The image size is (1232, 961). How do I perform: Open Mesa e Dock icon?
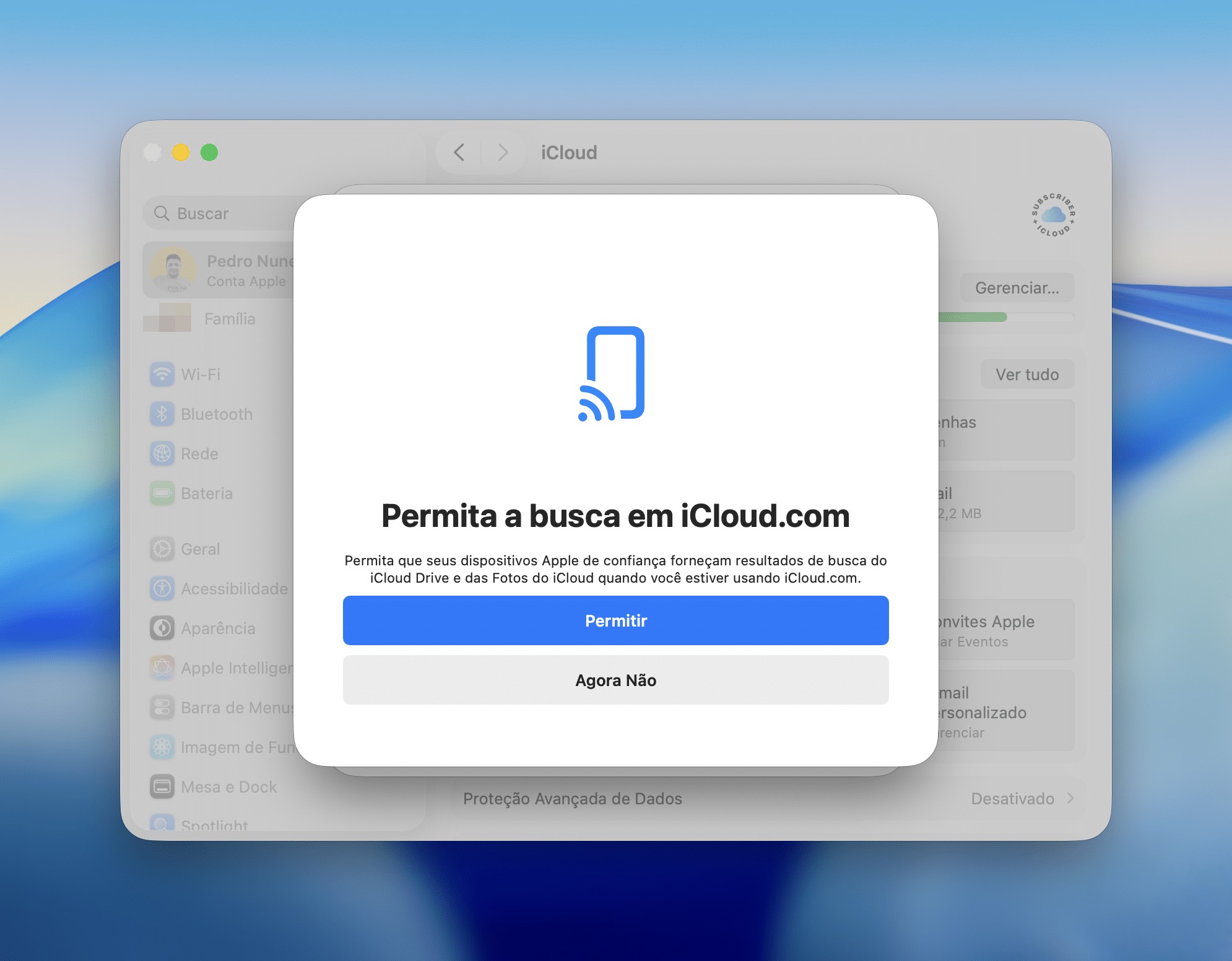[x=162, y=786]
